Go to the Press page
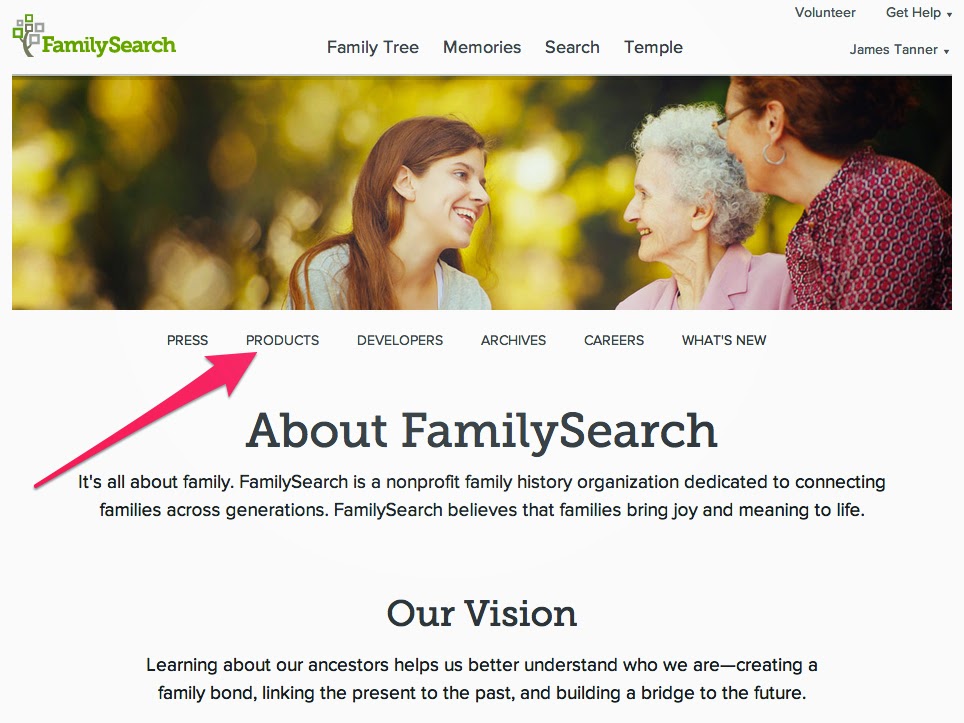Image resolution: width=964 pixels, height=723 pixels. pyautogui.click(x=188, y=340)
